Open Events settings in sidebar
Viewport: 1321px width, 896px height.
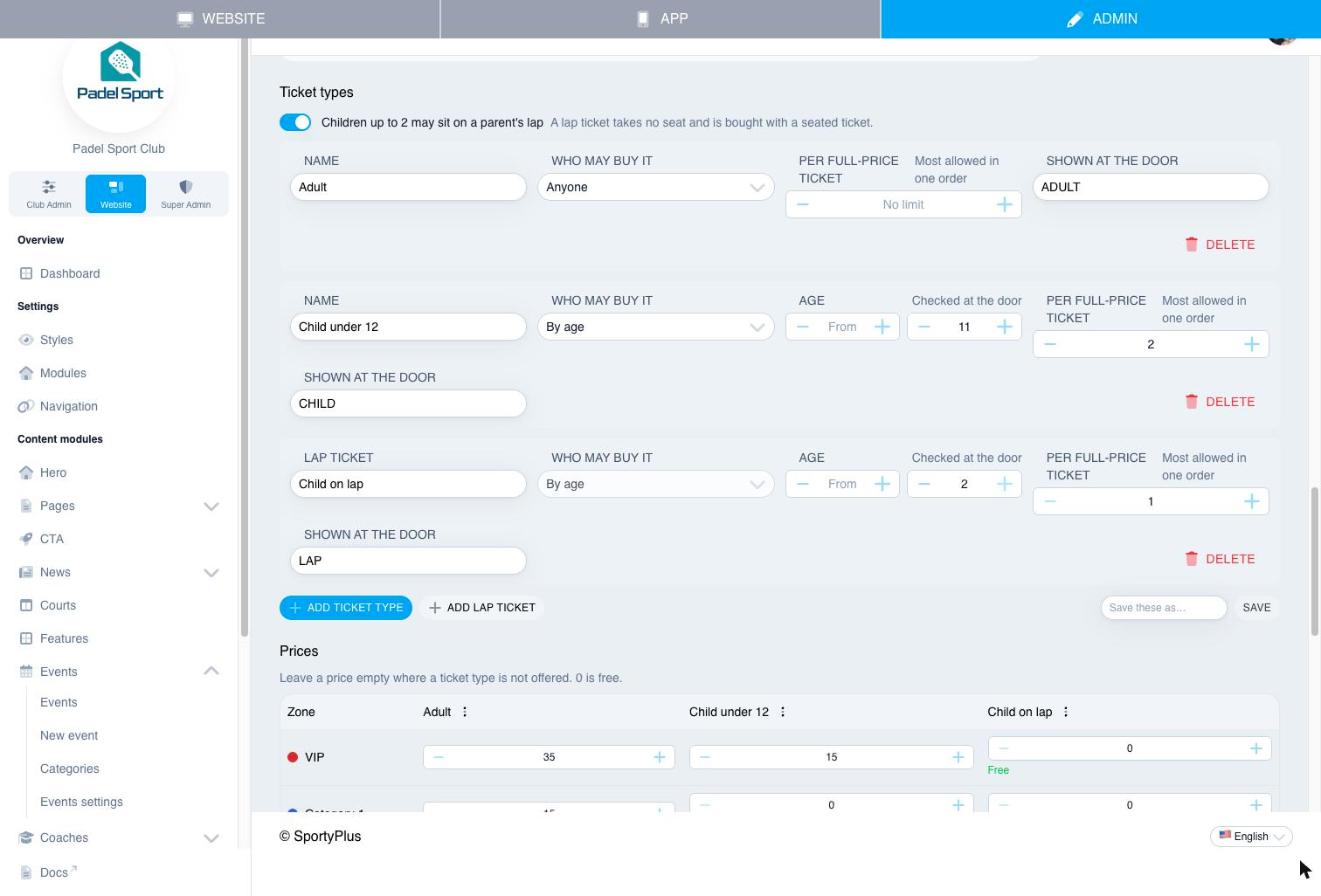tap(81, 802)
